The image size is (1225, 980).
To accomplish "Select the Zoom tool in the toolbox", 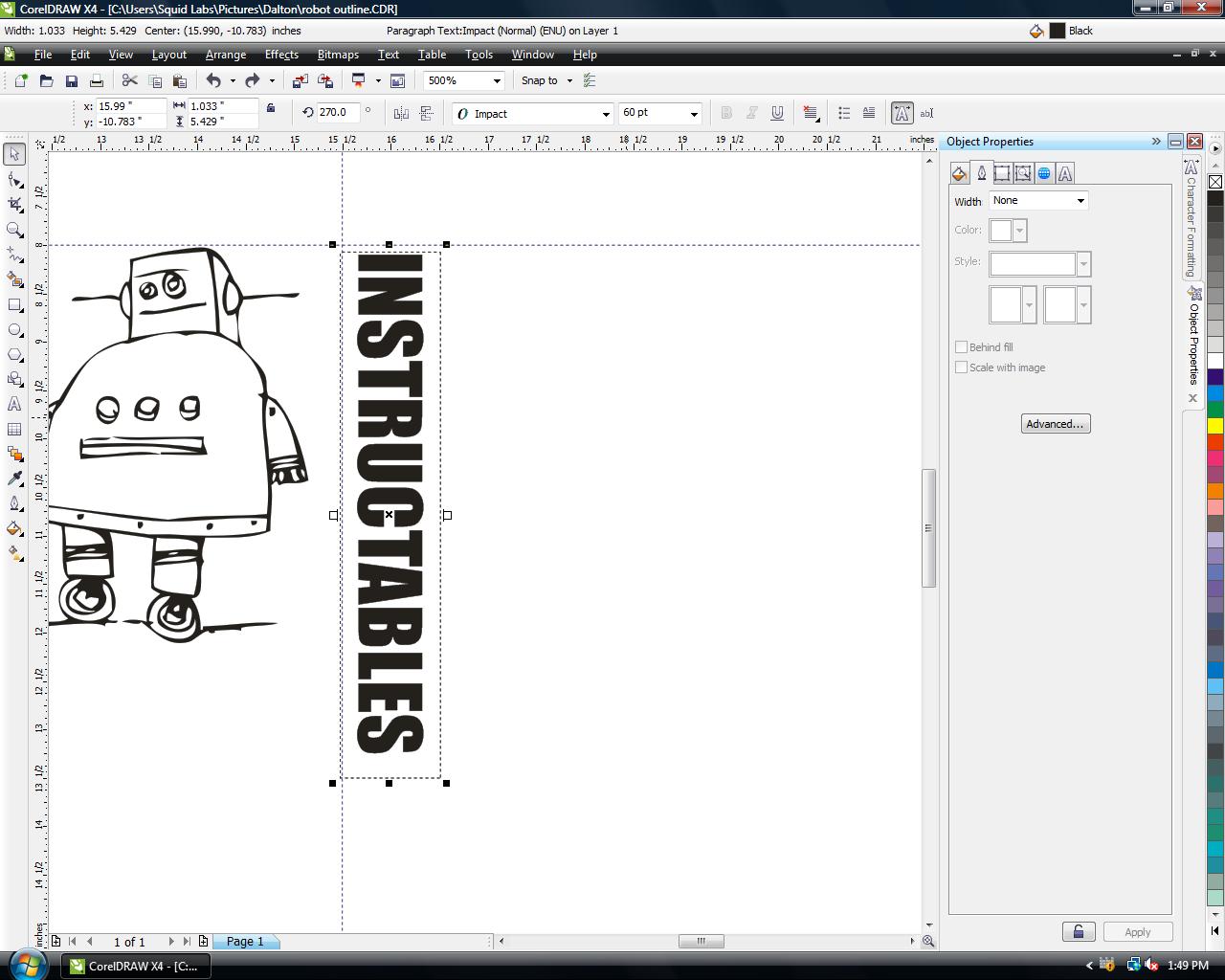I will pyautogui.click(x=14, y=230).
